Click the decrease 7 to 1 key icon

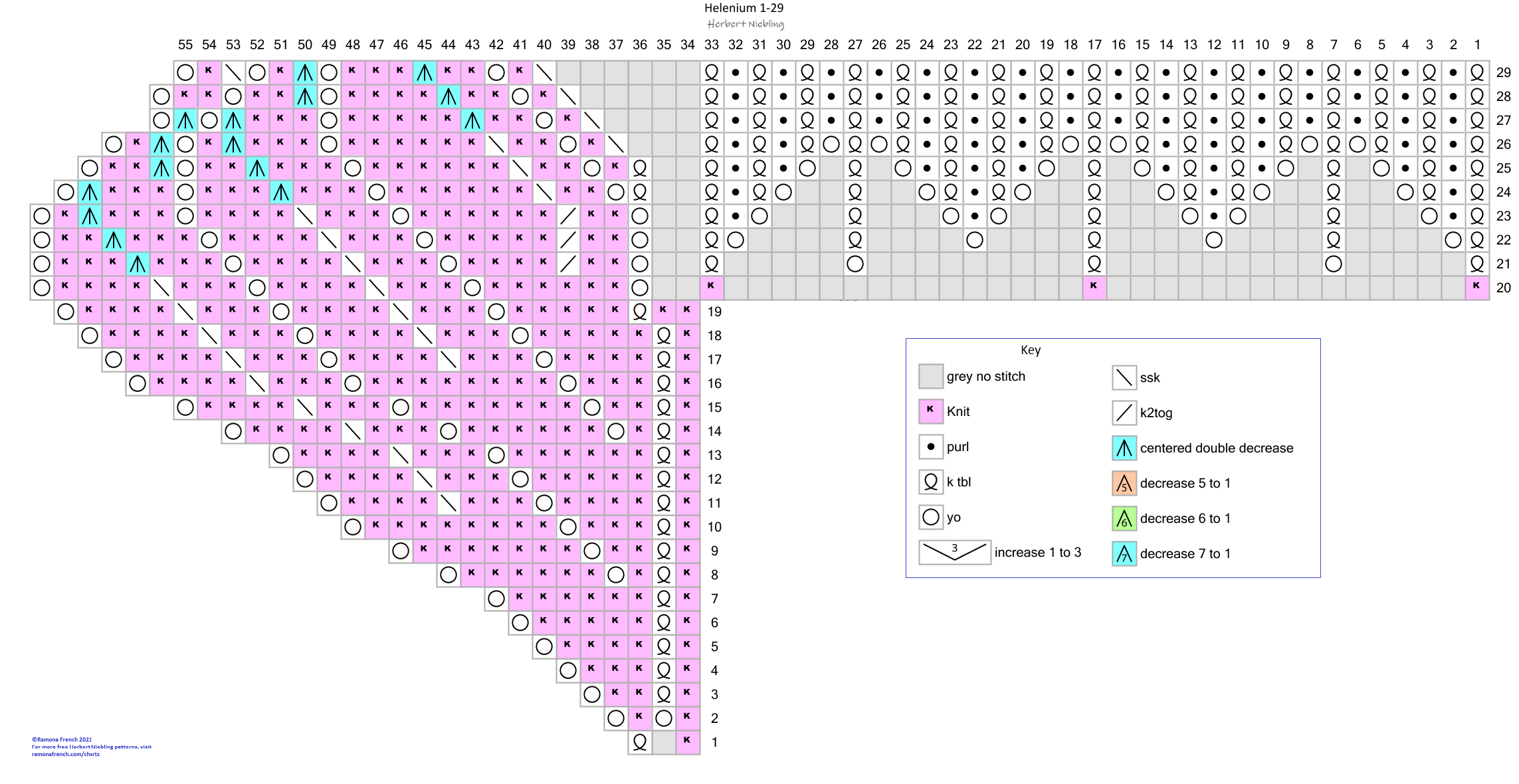coord(1124,553)
